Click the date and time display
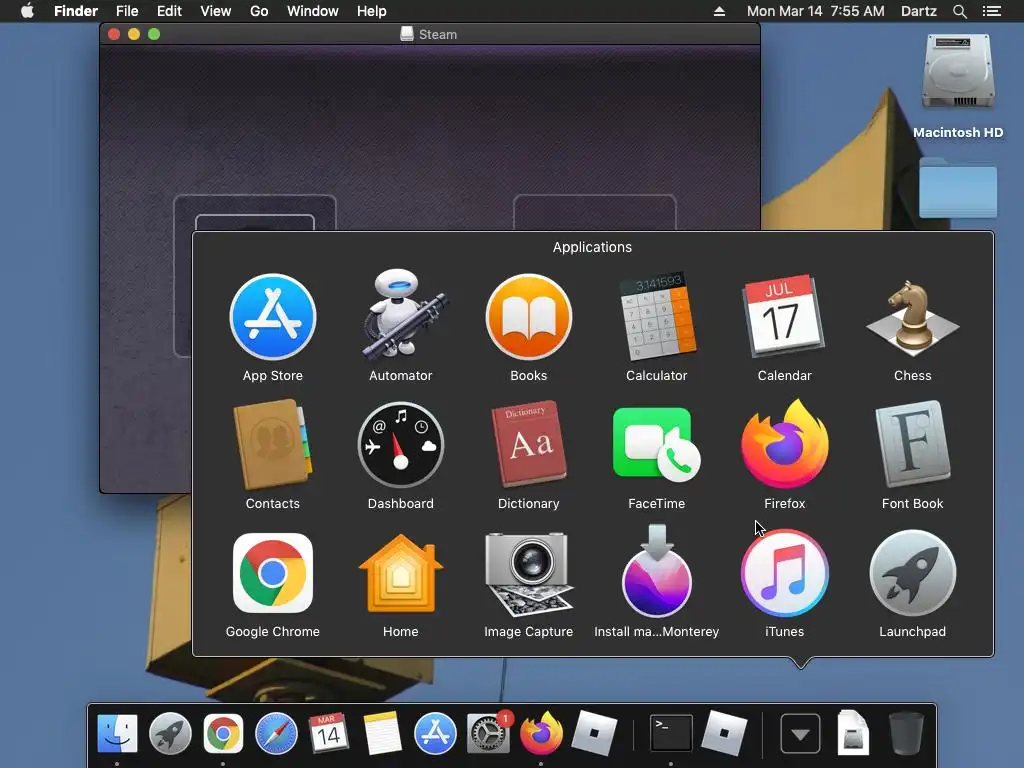Screen dimensions: 1024x768 pos(816,11)
